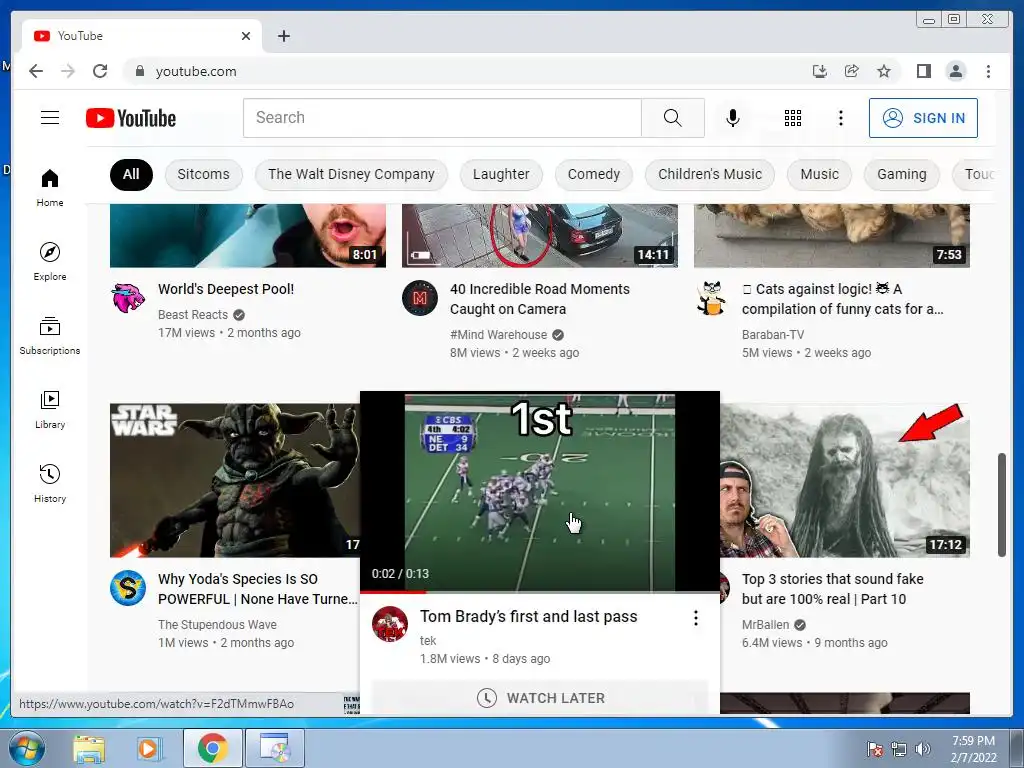The width and height of the screenshot is (1024, 768).
Task: Open MrBallen 17:12 video thumbnail
Action: point(845,480)
